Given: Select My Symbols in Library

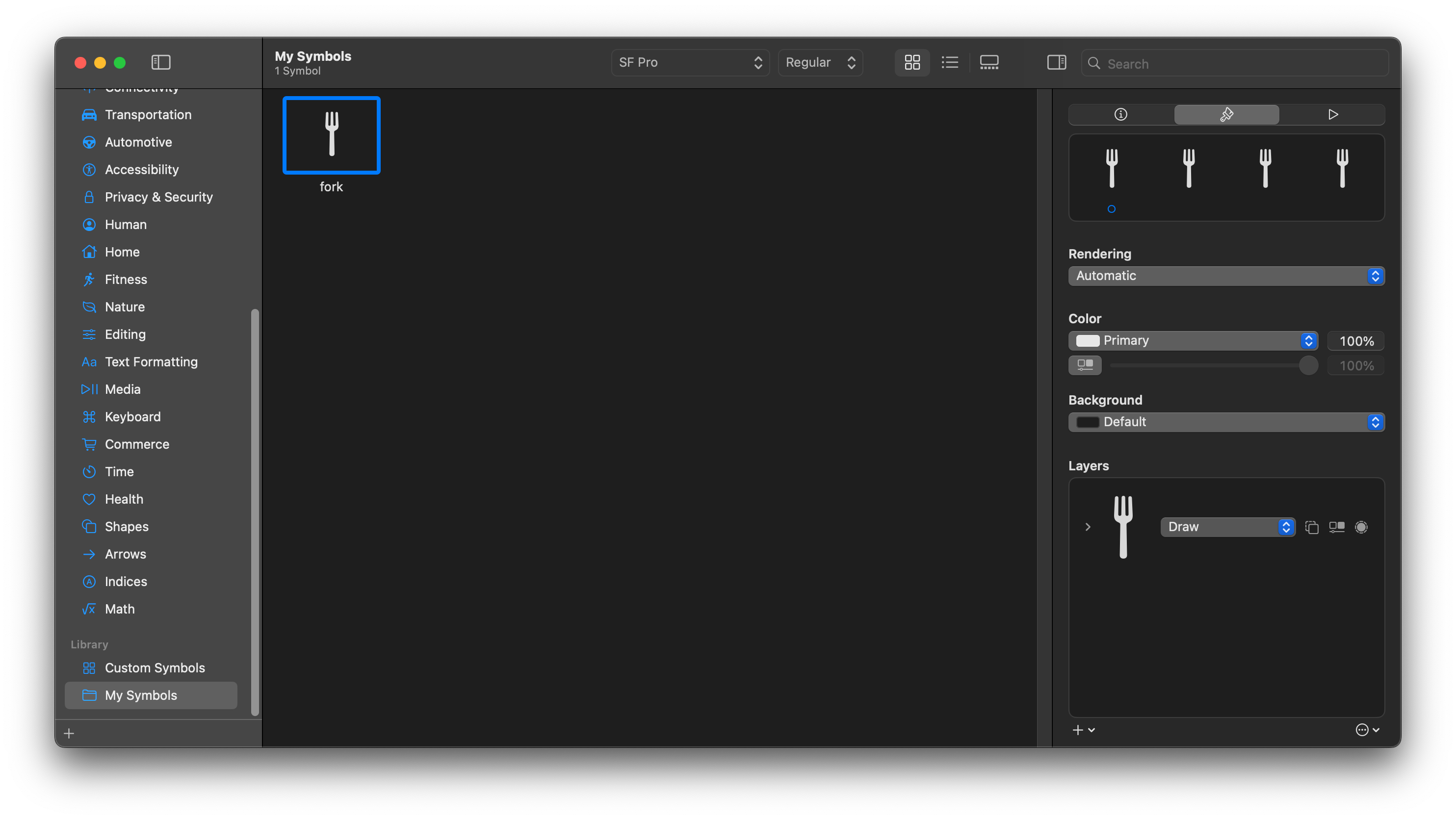Looking at the screenshot, I should point(140,695).
